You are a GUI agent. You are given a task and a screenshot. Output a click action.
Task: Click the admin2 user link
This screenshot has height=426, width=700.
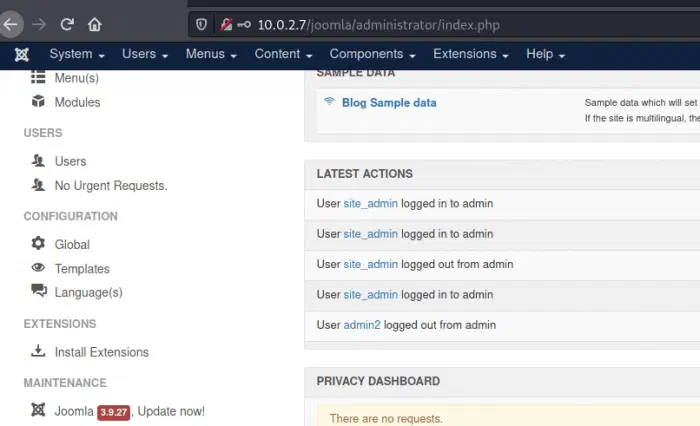click(x=362, y=325)
